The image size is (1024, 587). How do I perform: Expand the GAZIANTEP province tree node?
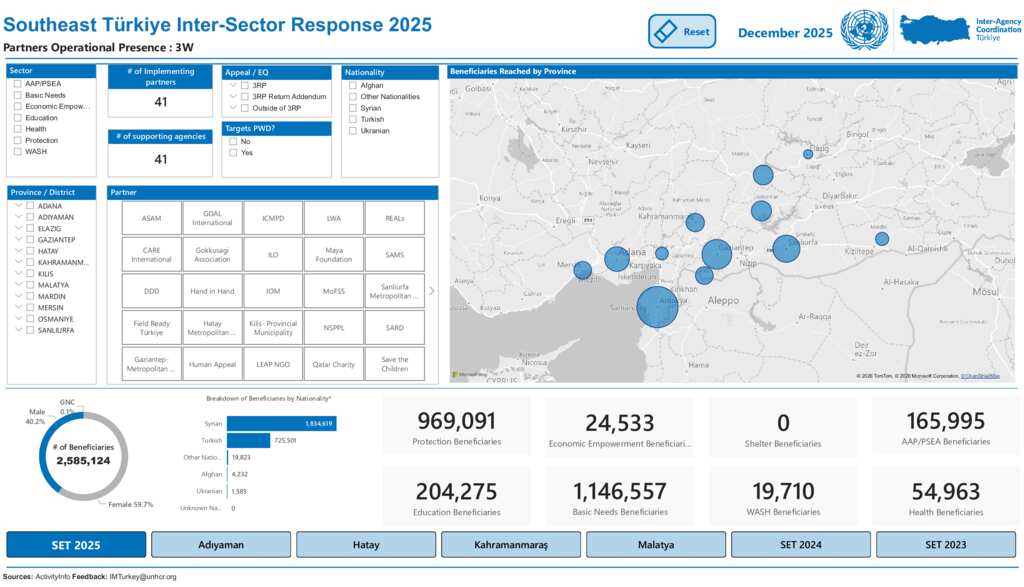[18, 239]
